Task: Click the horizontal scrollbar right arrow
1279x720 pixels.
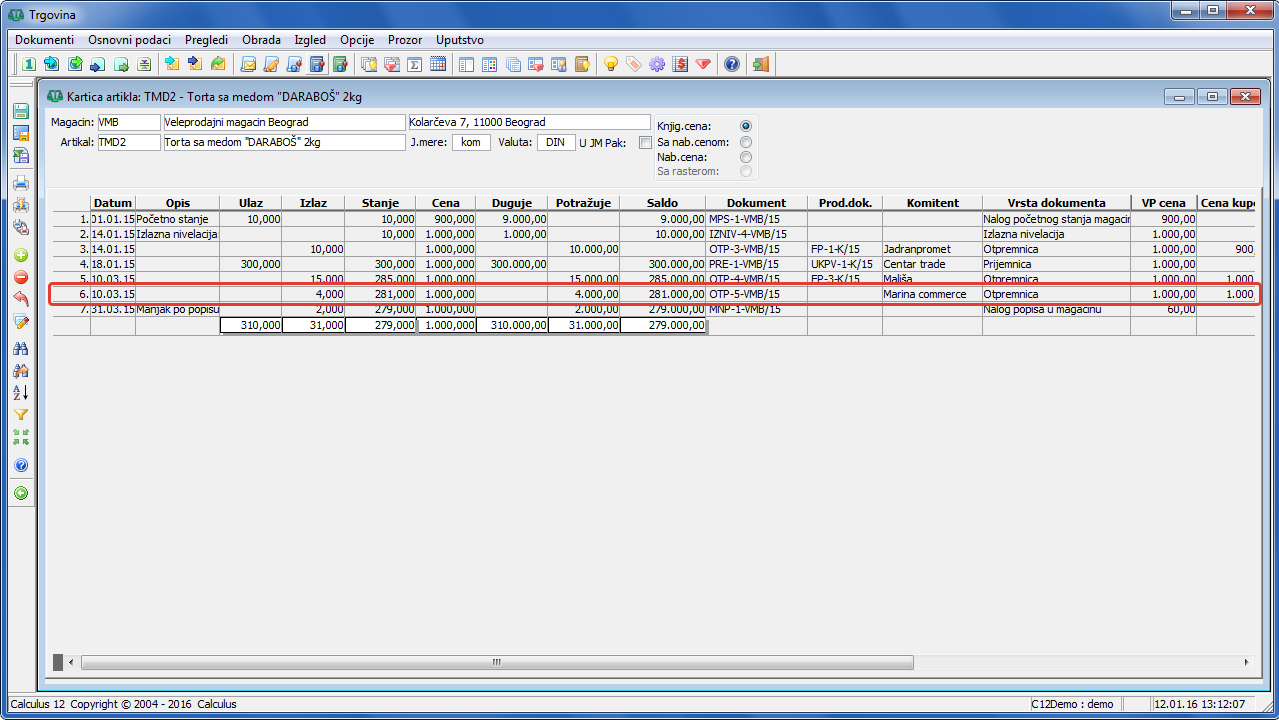Action: (1245, 662)
